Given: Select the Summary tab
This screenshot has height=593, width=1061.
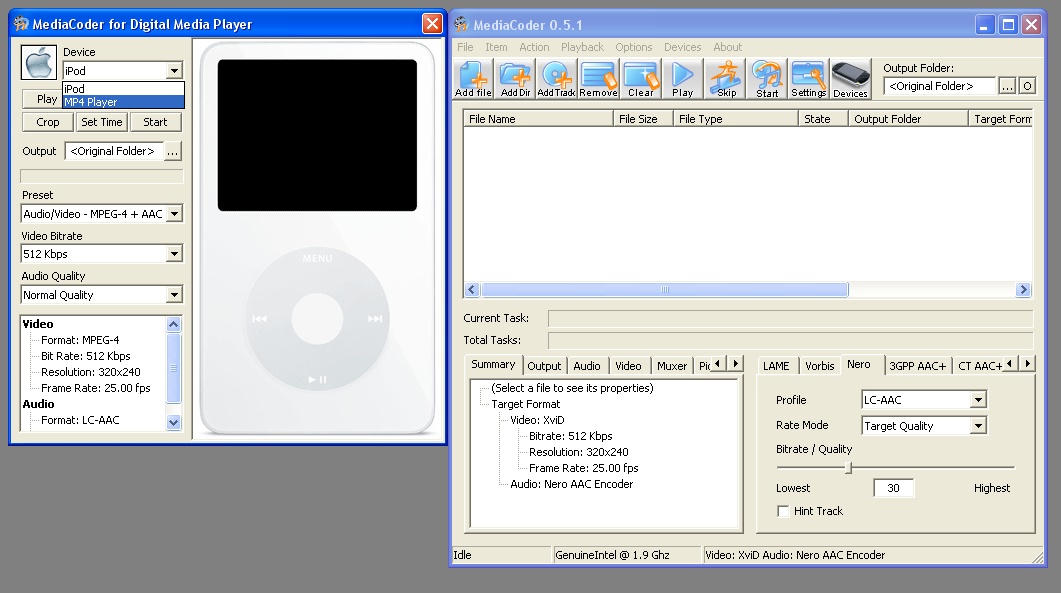Looking at the screenshot, I should tap(493, 364).
